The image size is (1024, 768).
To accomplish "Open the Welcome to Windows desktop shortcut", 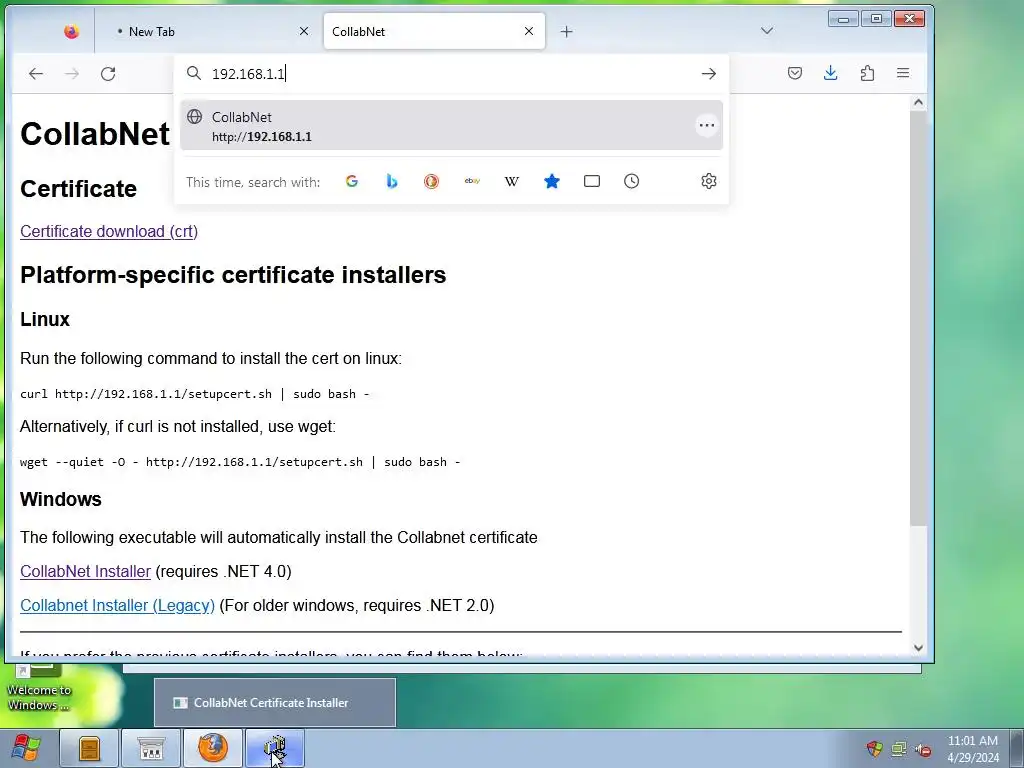I will pyautogui.click(x=38, y=687).
